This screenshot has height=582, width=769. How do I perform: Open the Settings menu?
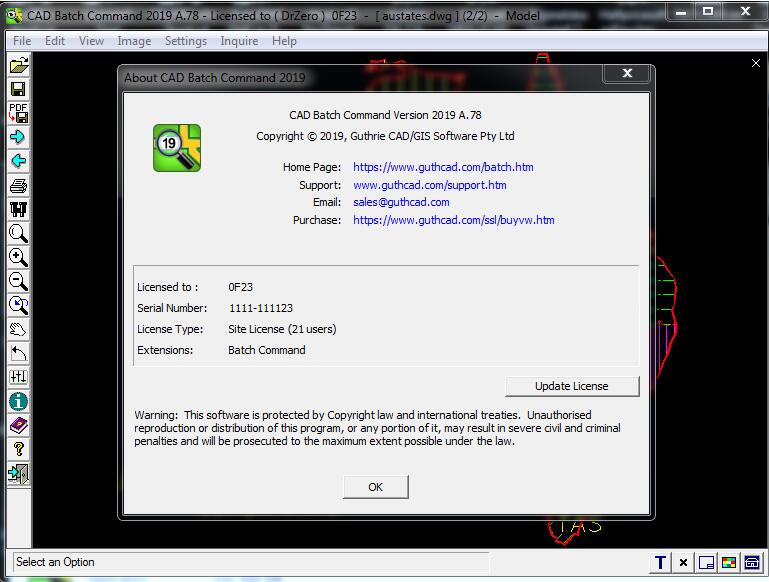(x=186, y=41)
